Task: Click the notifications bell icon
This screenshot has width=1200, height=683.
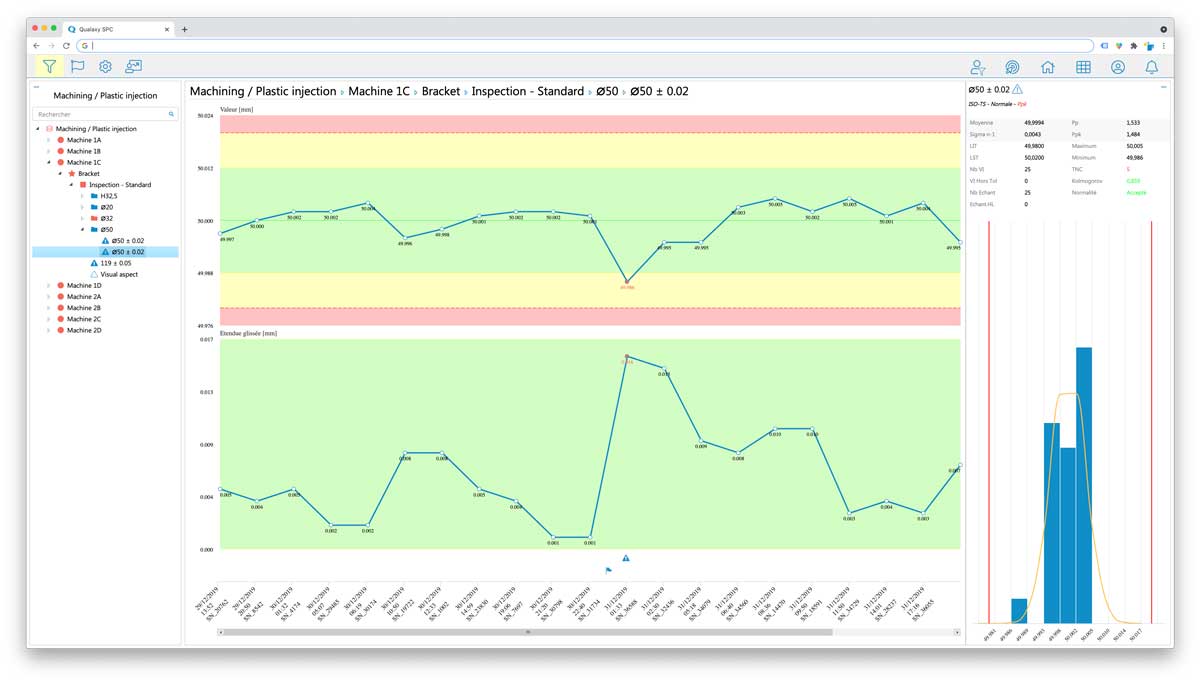Action: click(x=1152, y=67)
